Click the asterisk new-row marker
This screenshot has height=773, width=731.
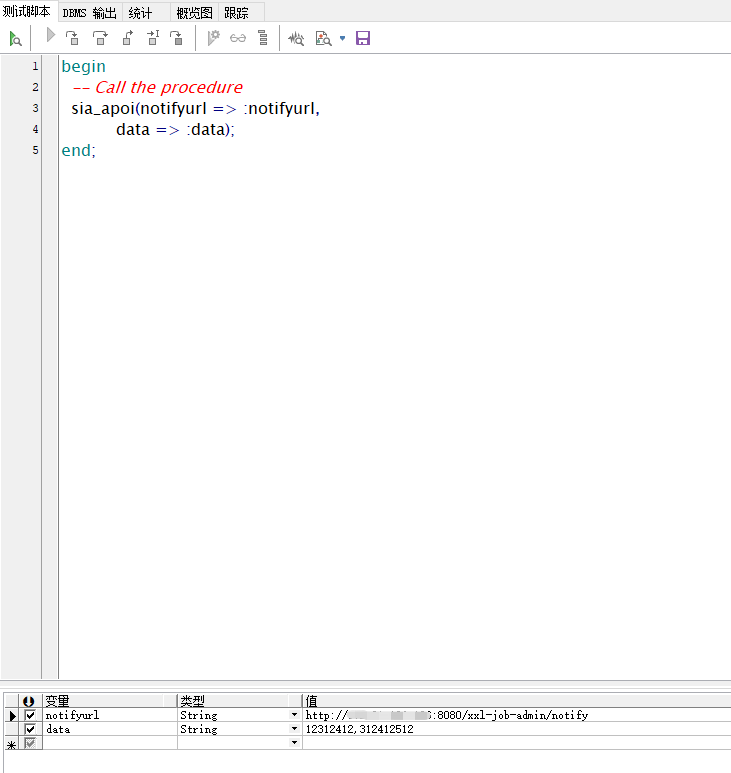coord(12,744)
